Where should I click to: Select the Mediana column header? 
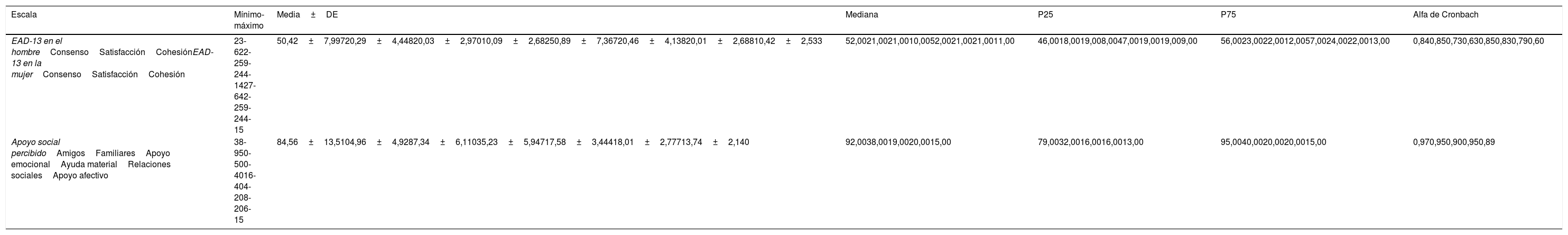(x=861, y=14)
